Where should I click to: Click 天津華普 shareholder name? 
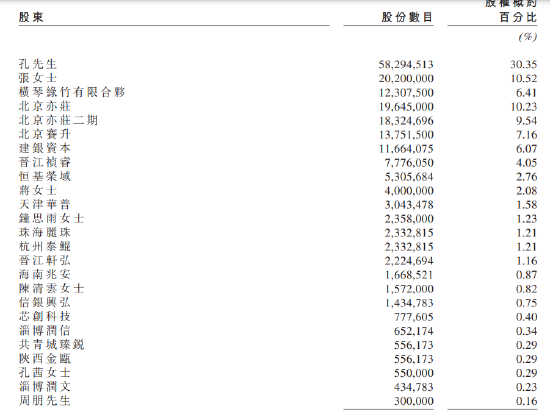tap(45, 204)
